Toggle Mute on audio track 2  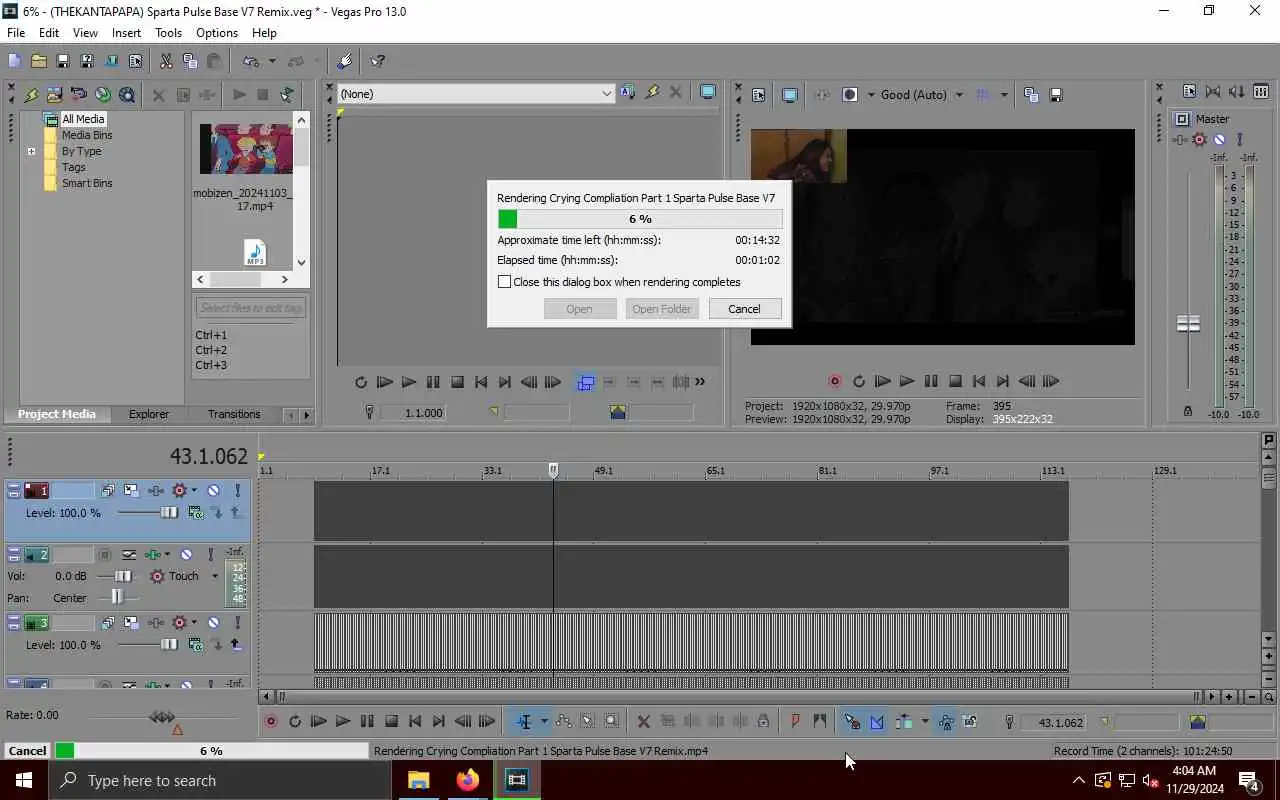coord(186,554)
